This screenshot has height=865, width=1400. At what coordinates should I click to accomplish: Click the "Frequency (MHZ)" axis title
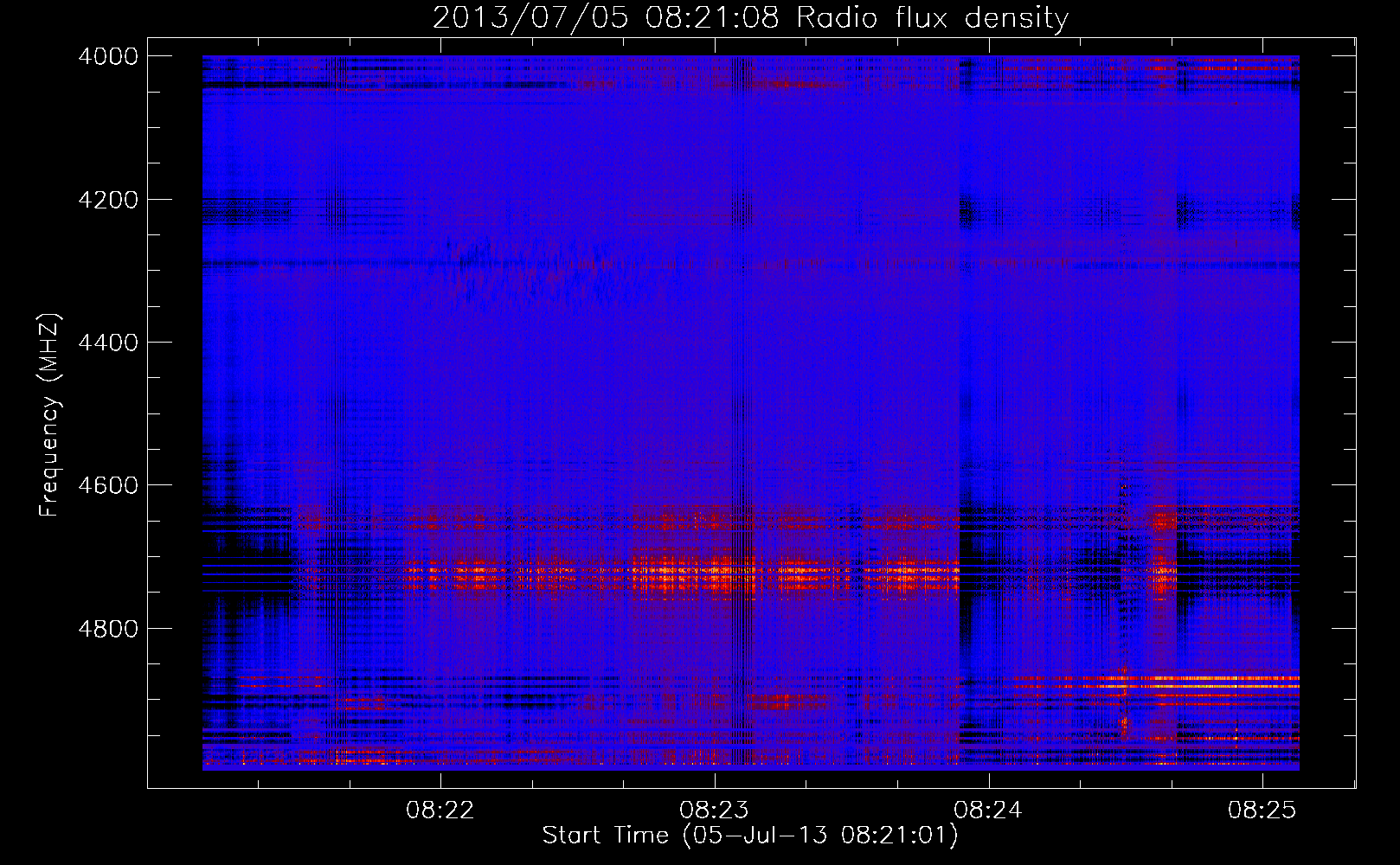coord(50,415)
